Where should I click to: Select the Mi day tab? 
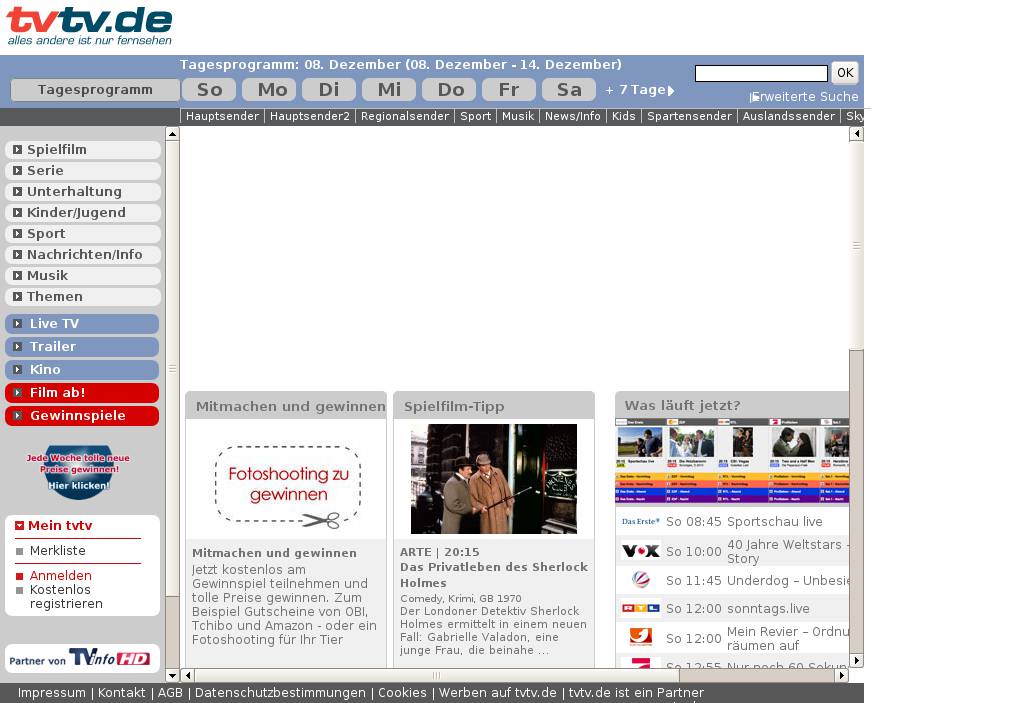point(389,90)
